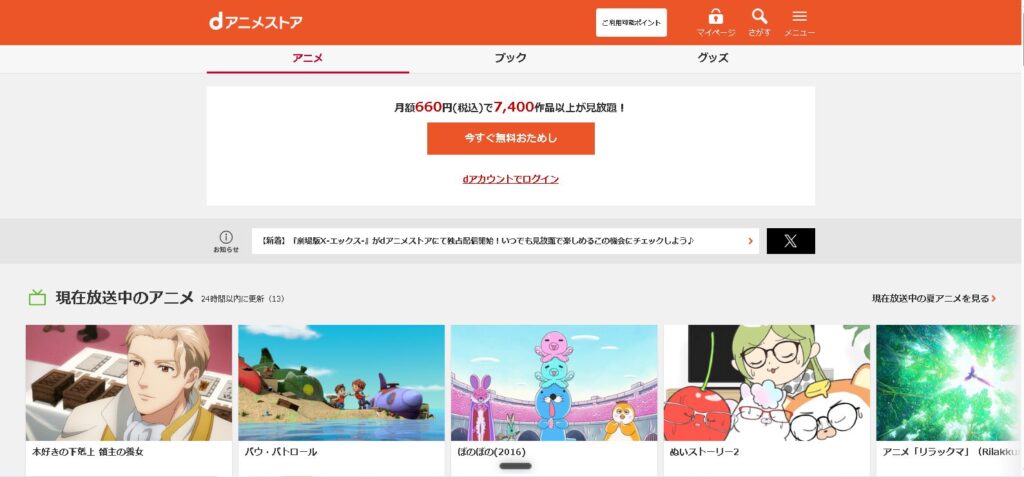Open アニメ「リラックマ」 thumbnail
Image resolution: width=1024 pixels, height=477 pixels.
(x=950, y=383)
